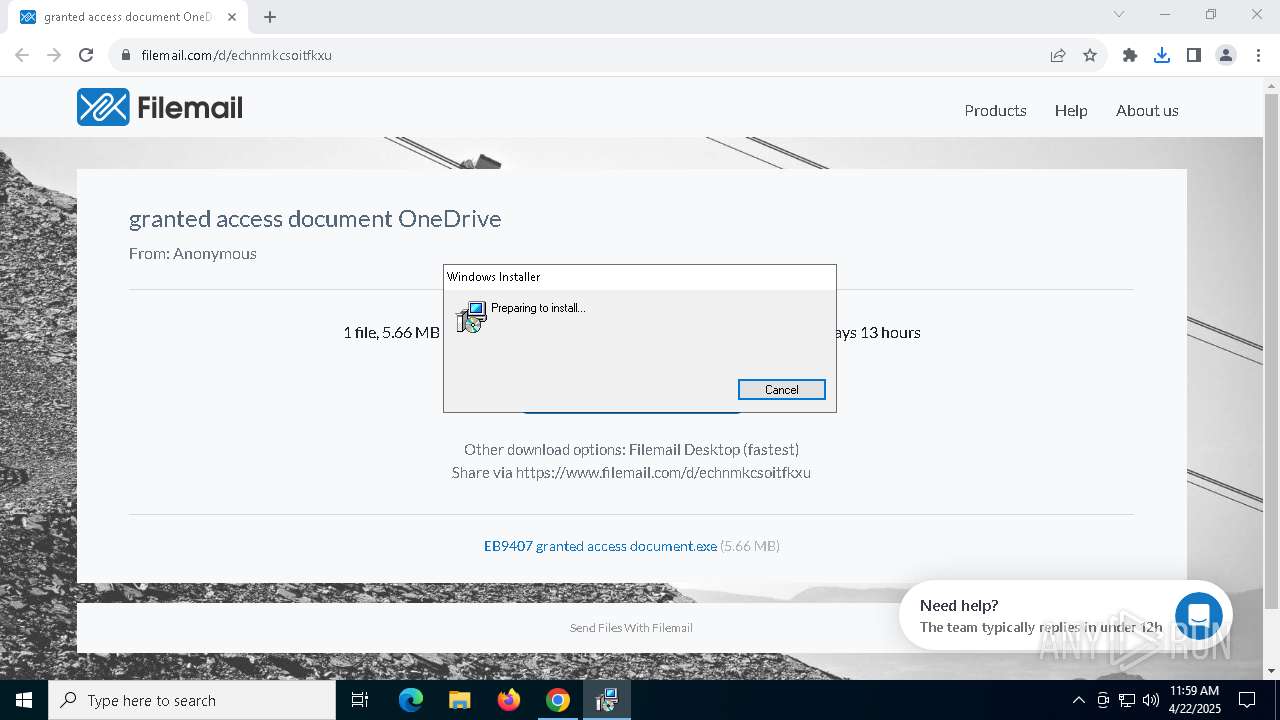Image resolution: width=1280 pixels, height=720 pixels.
Task: Open the volume speaker icon
Action: click(x=1151, y=700)
